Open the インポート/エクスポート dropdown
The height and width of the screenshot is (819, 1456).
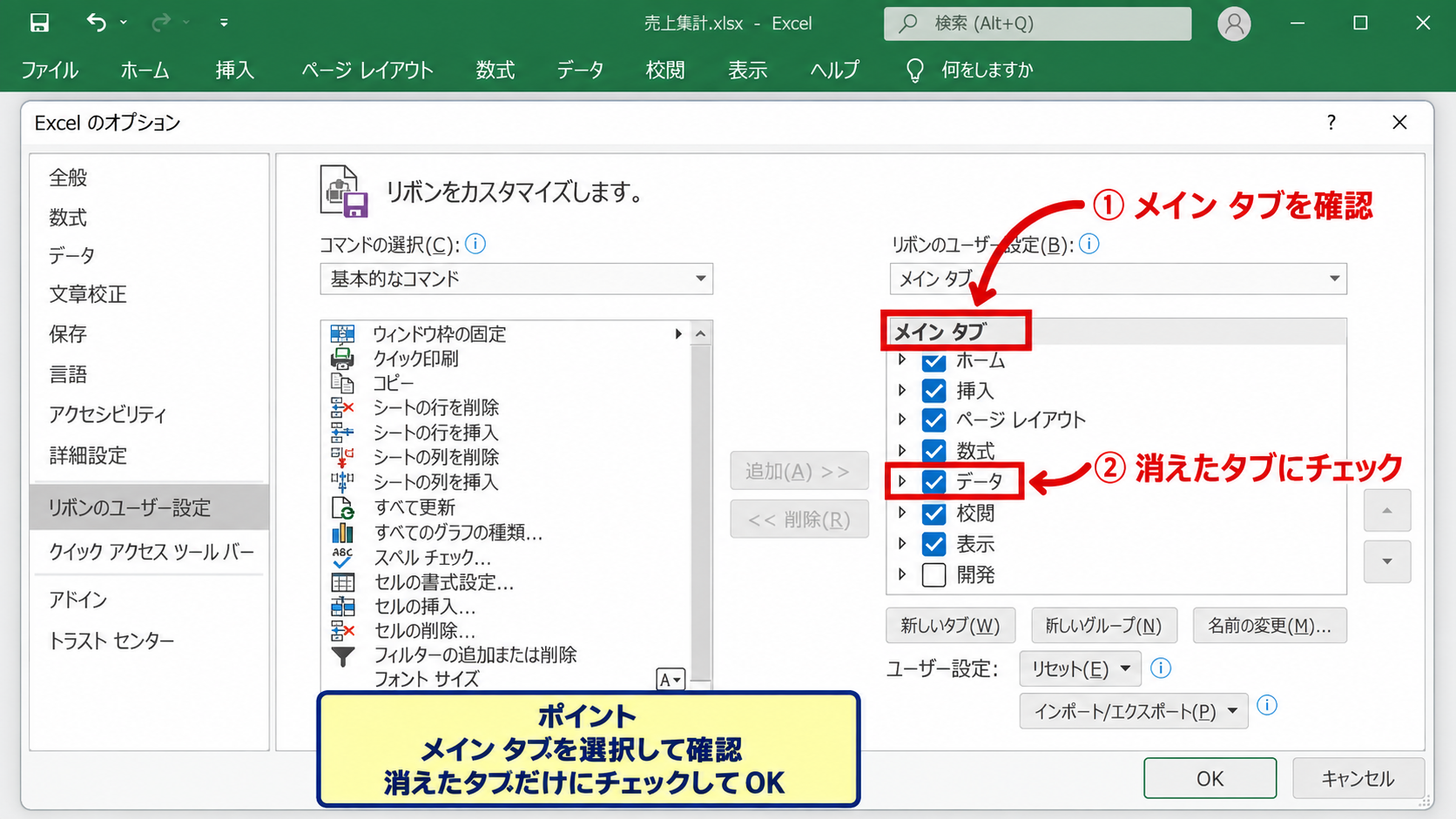[x=1134, y=711]
